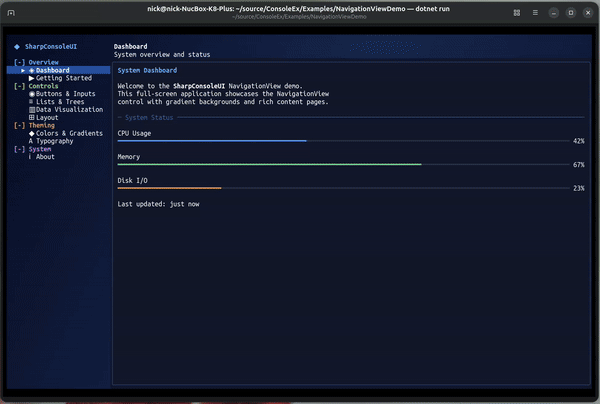Click the selection arrow on the Dashboard row

tap(23, 70)
